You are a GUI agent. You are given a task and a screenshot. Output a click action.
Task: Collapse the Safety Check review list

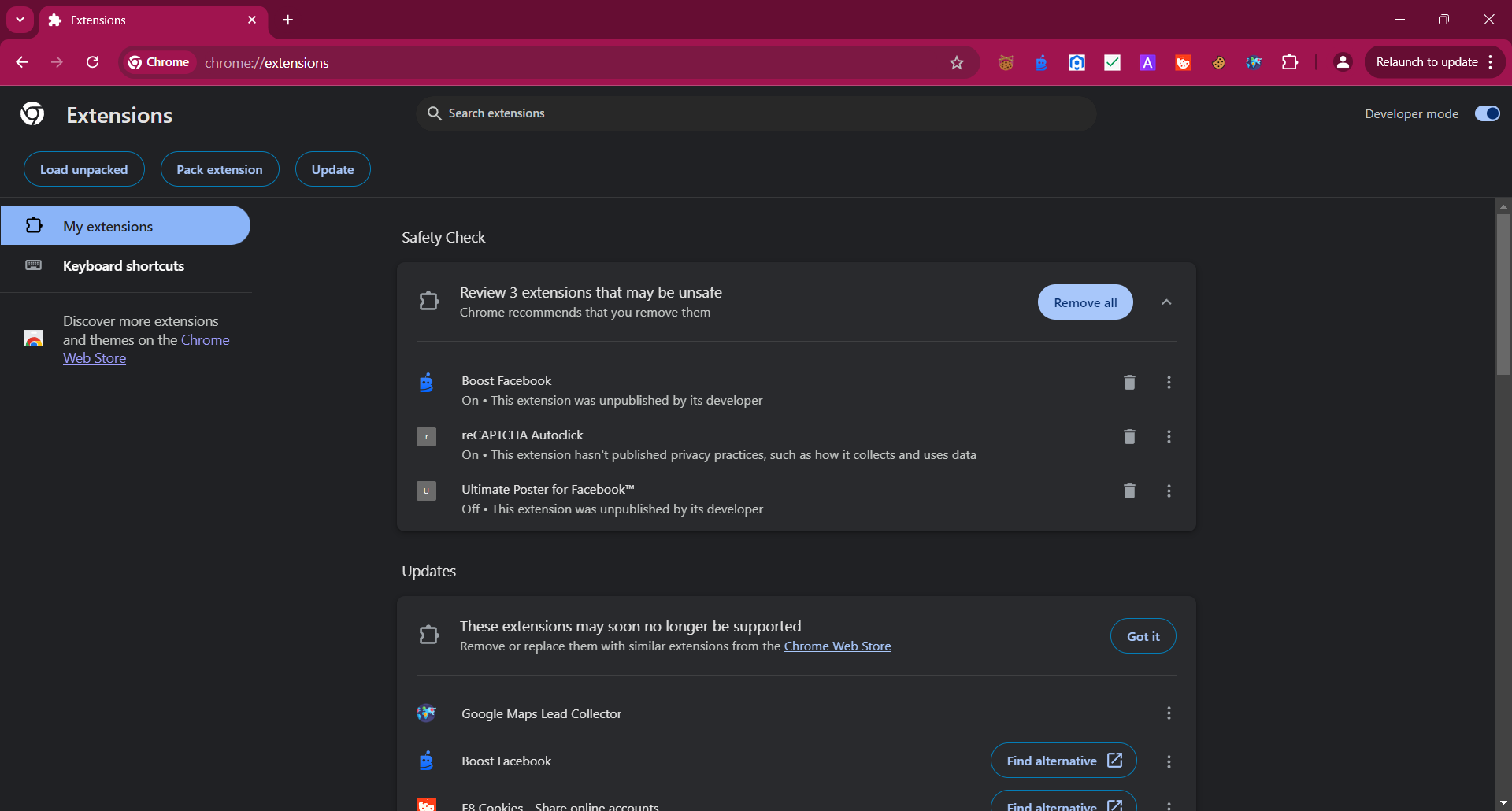(x=1166, y=302)
